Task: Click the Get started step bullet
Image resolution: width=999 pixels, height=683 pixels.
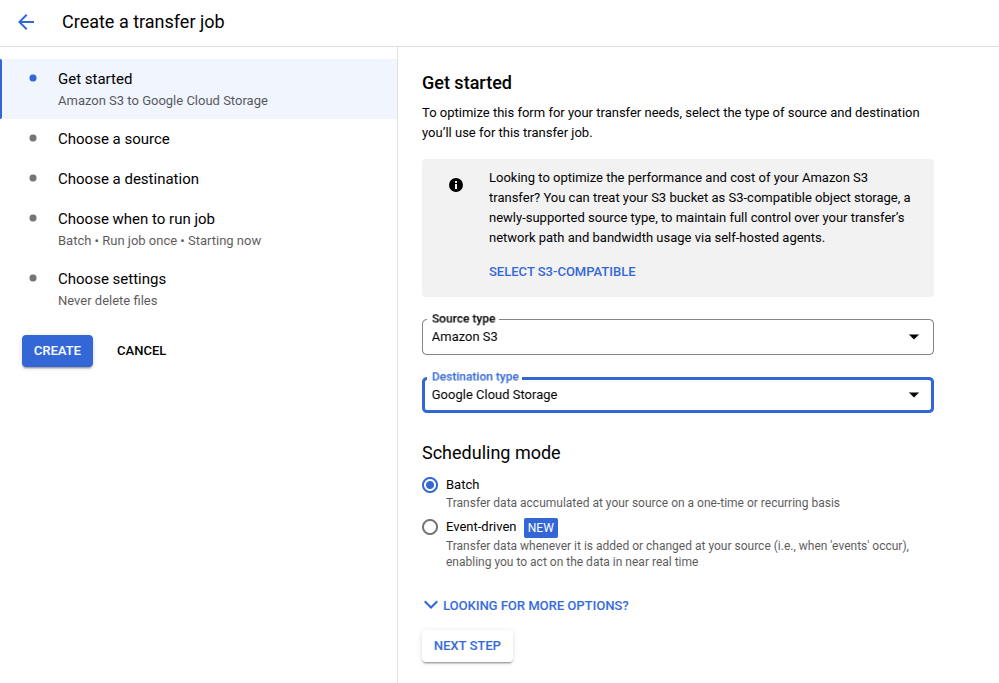Action: pyautogui.click(x=34, y=77)
